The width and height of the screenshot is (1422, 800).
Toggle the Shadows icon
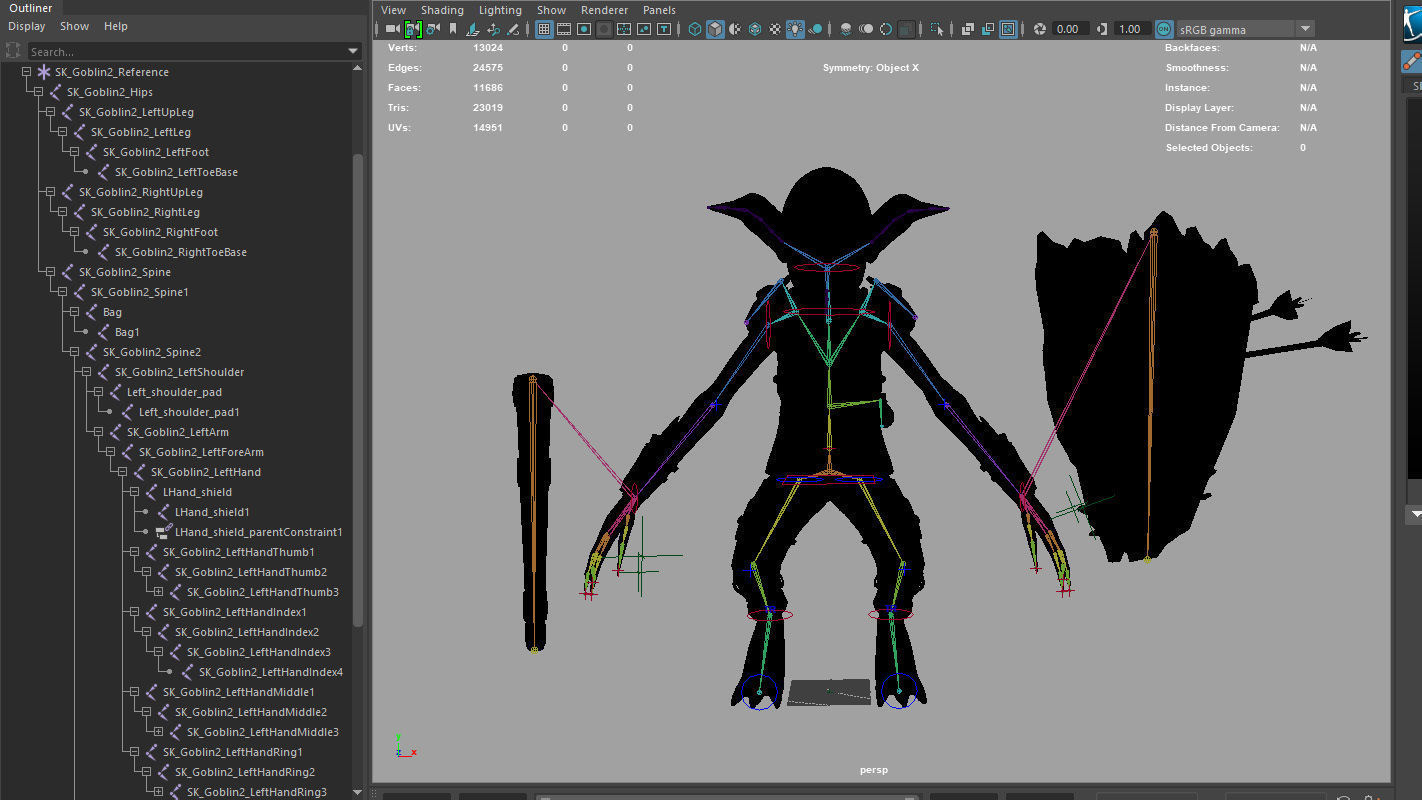pyautogui.click(x=814, y=29)
